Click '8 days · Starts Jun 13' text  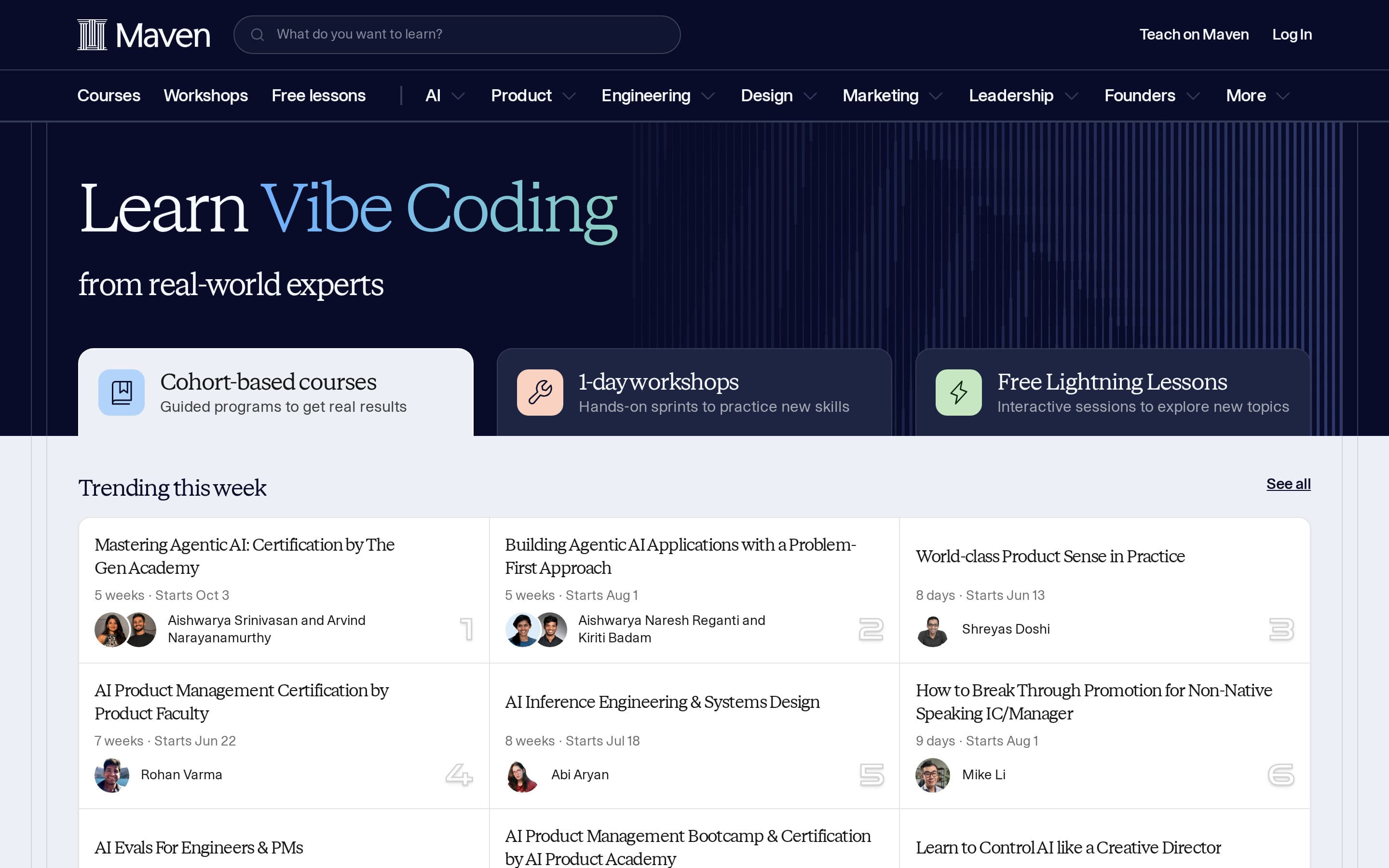(x=980, y=596)
